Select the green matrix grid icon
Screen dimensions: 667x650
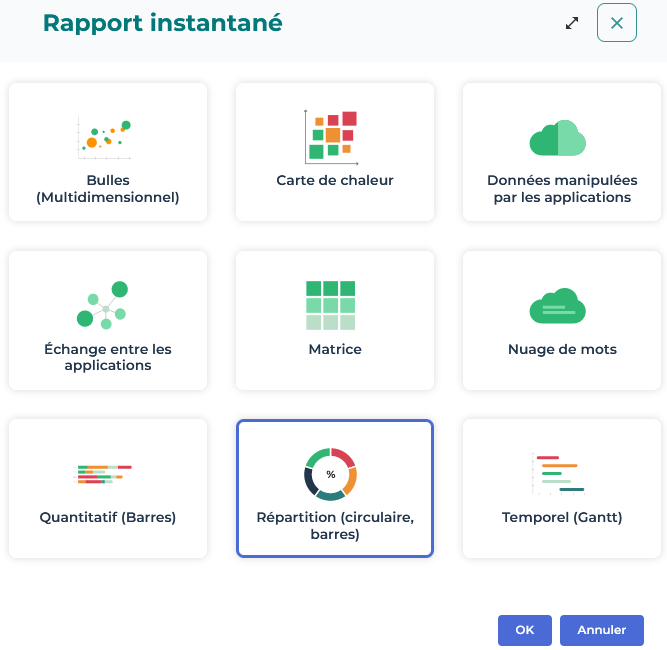[x=330, y=305]
